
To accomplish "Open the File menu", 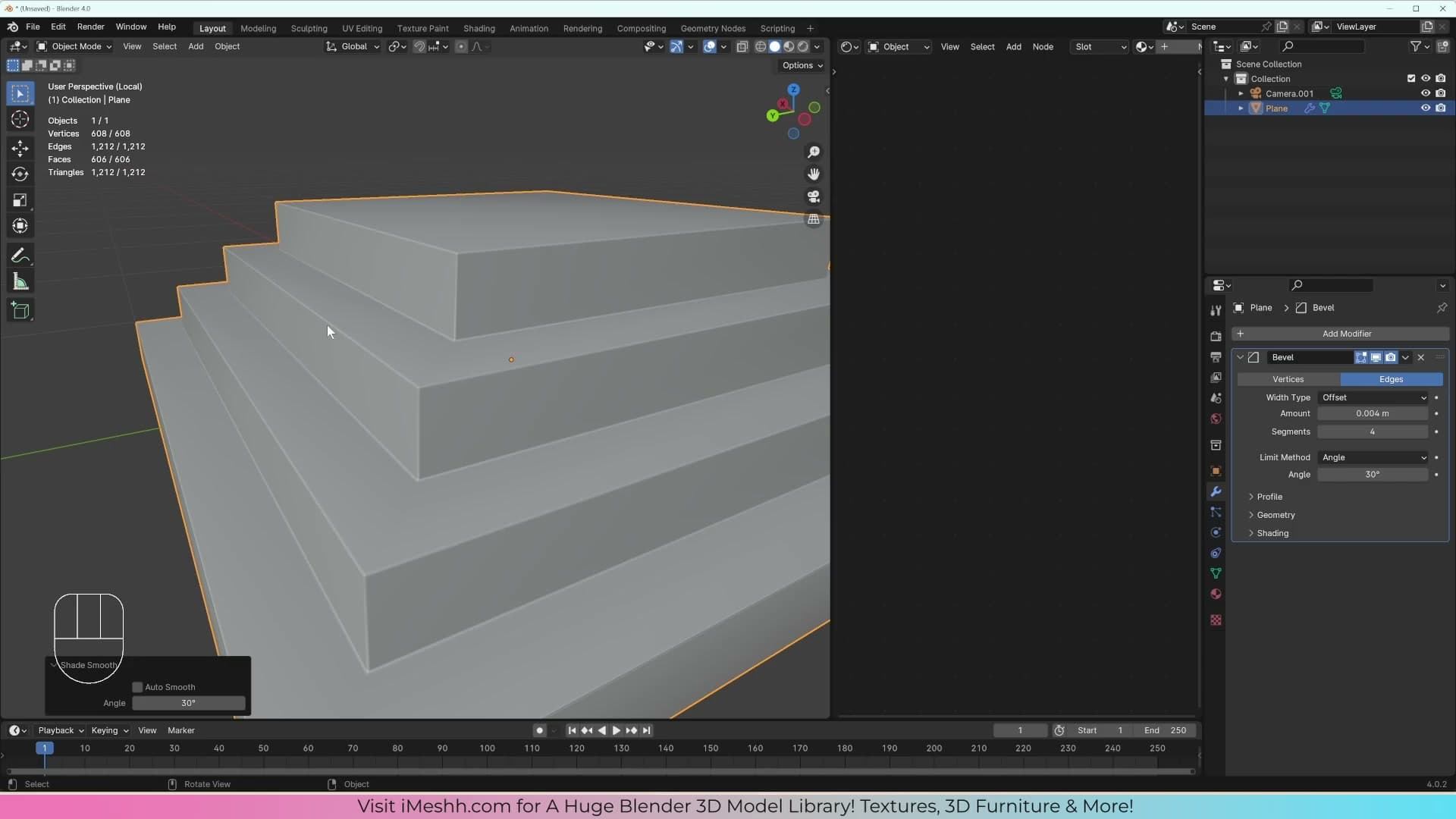I will [x=33, y=27].
